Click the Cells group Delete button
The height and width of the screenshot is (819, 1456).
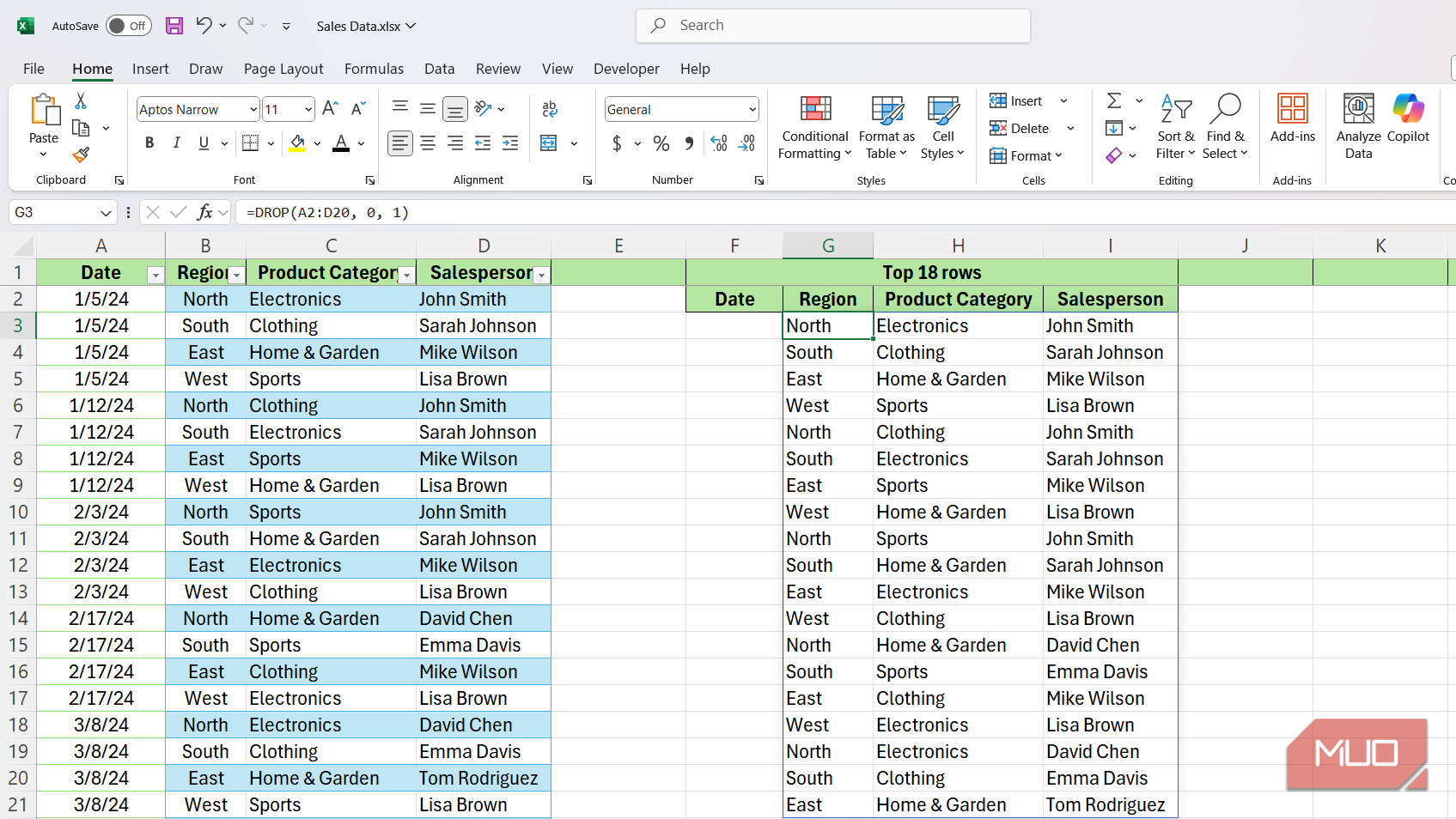click(x=1021, y=128)
